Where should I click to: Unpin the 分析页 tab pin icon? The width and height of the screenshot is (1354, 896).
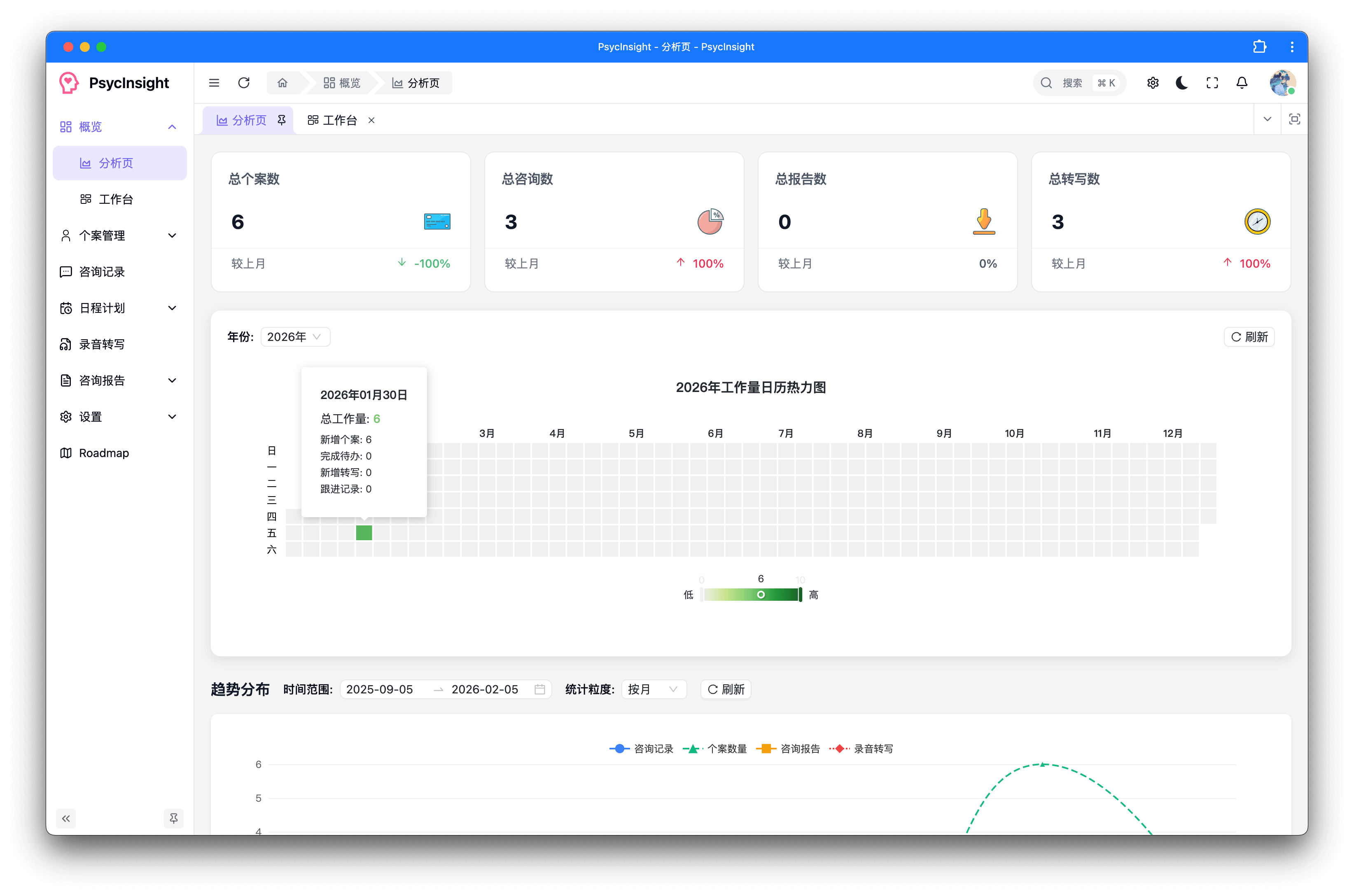pyautogui.click(x=282, y=120)
